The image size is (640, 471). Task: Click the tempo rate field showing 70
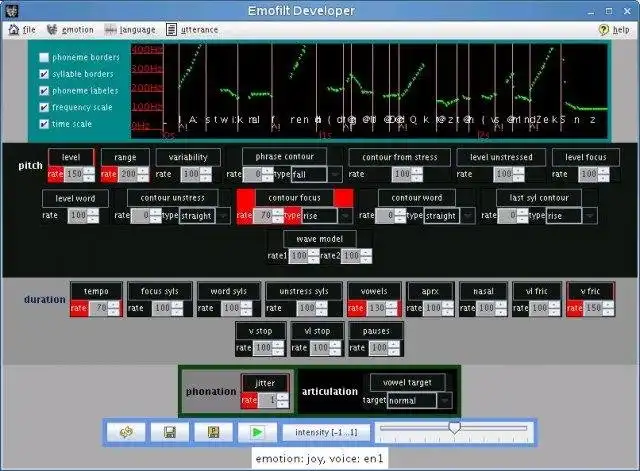click(99, 308)
